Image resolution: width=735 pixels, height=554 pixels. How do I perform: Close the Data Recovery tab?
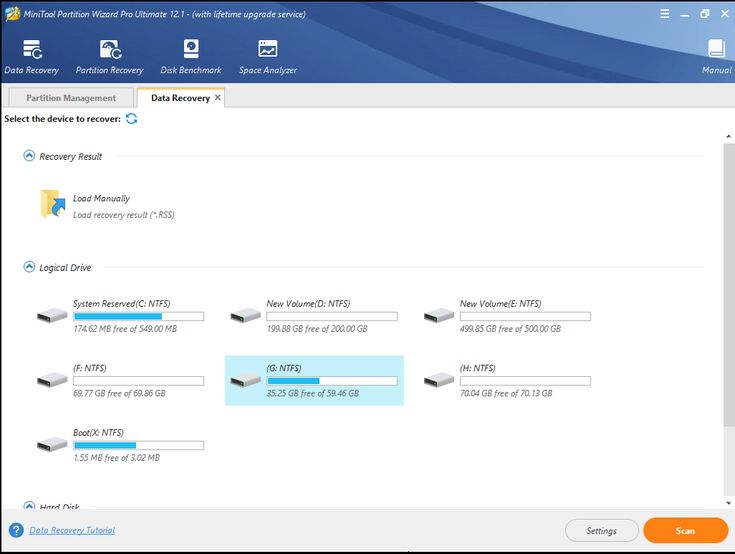218,97
